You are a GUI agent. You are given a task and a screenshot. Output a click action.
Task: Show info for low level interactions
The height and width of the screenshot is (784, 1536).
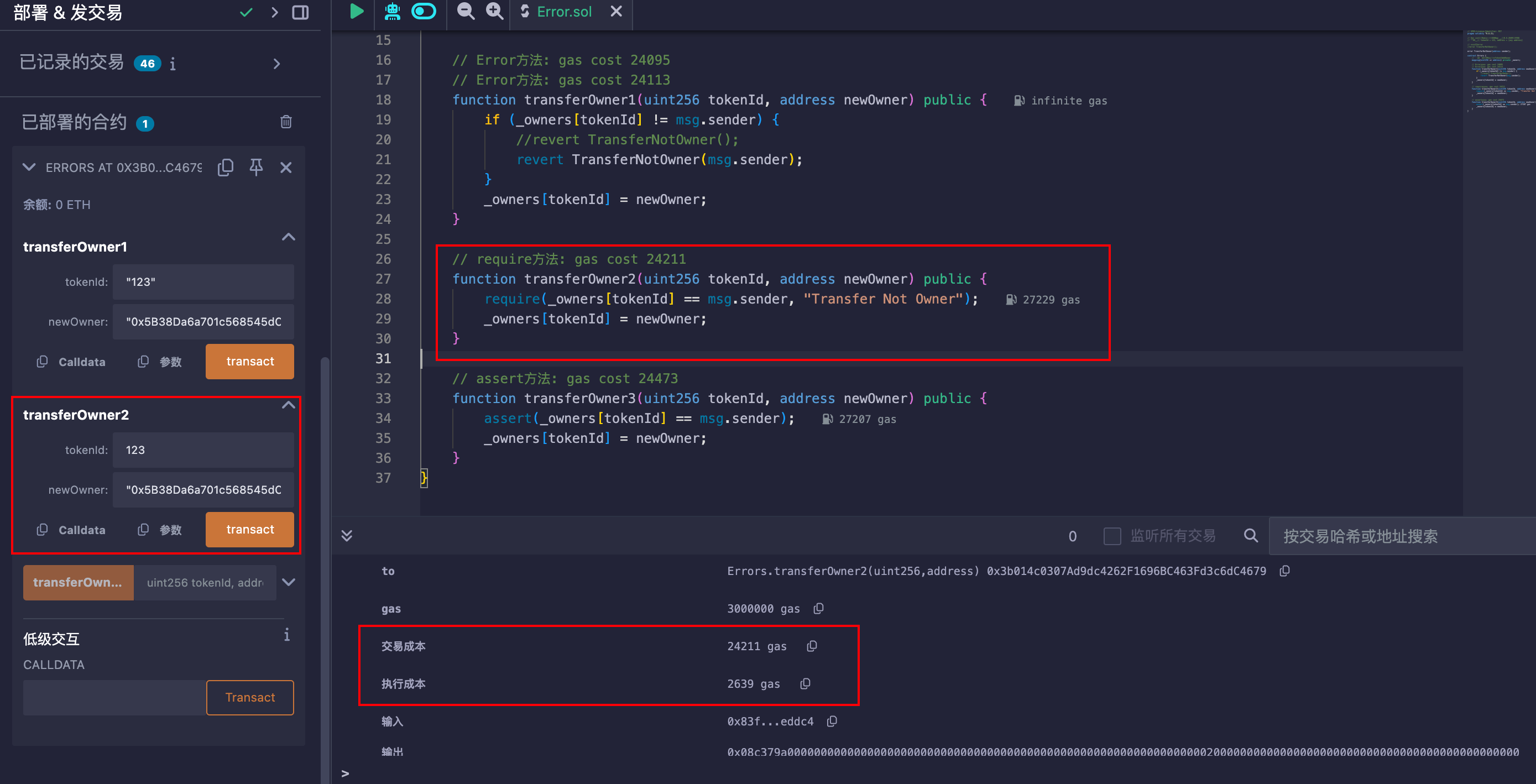tap(287, 635)
